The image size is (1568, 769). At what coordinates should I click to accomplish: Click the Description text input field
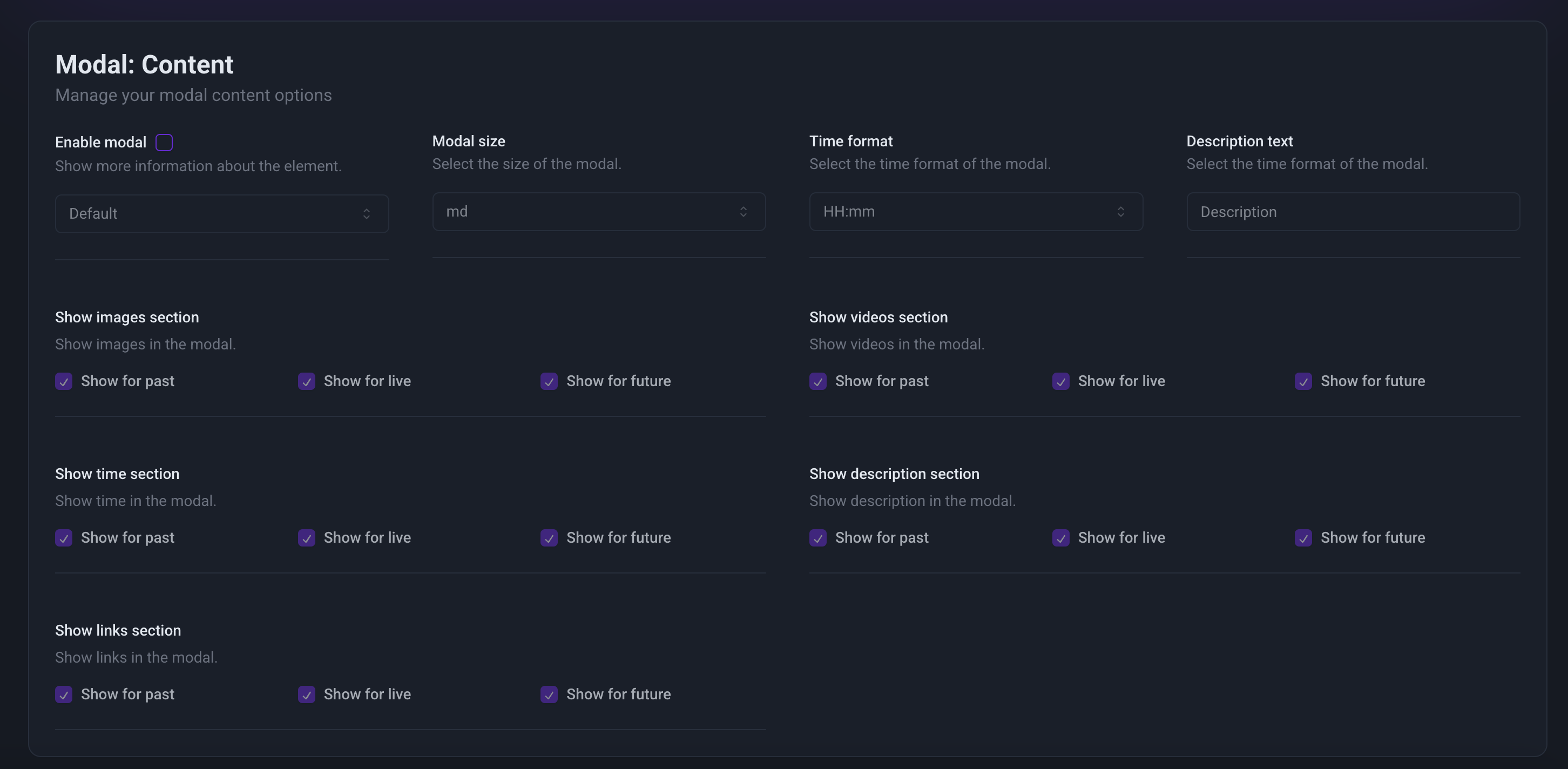pos(1353,212)
